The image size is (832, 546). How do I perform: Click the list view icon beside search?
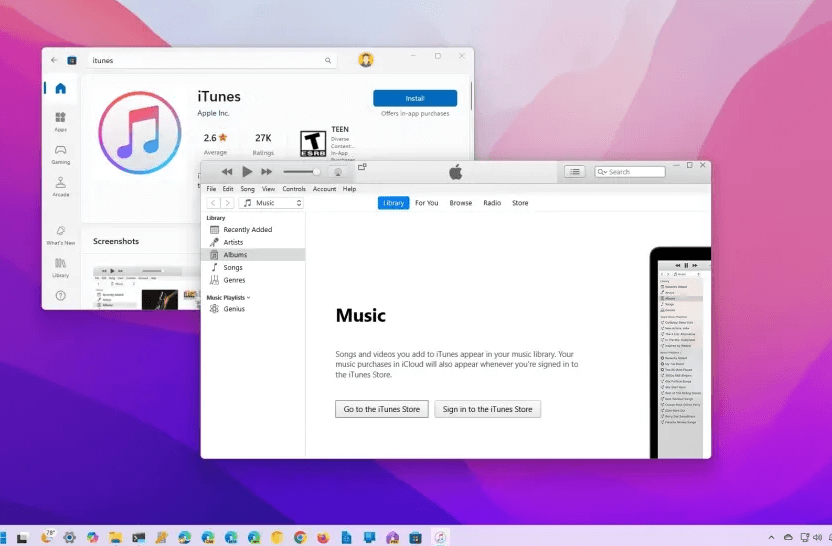574,172
